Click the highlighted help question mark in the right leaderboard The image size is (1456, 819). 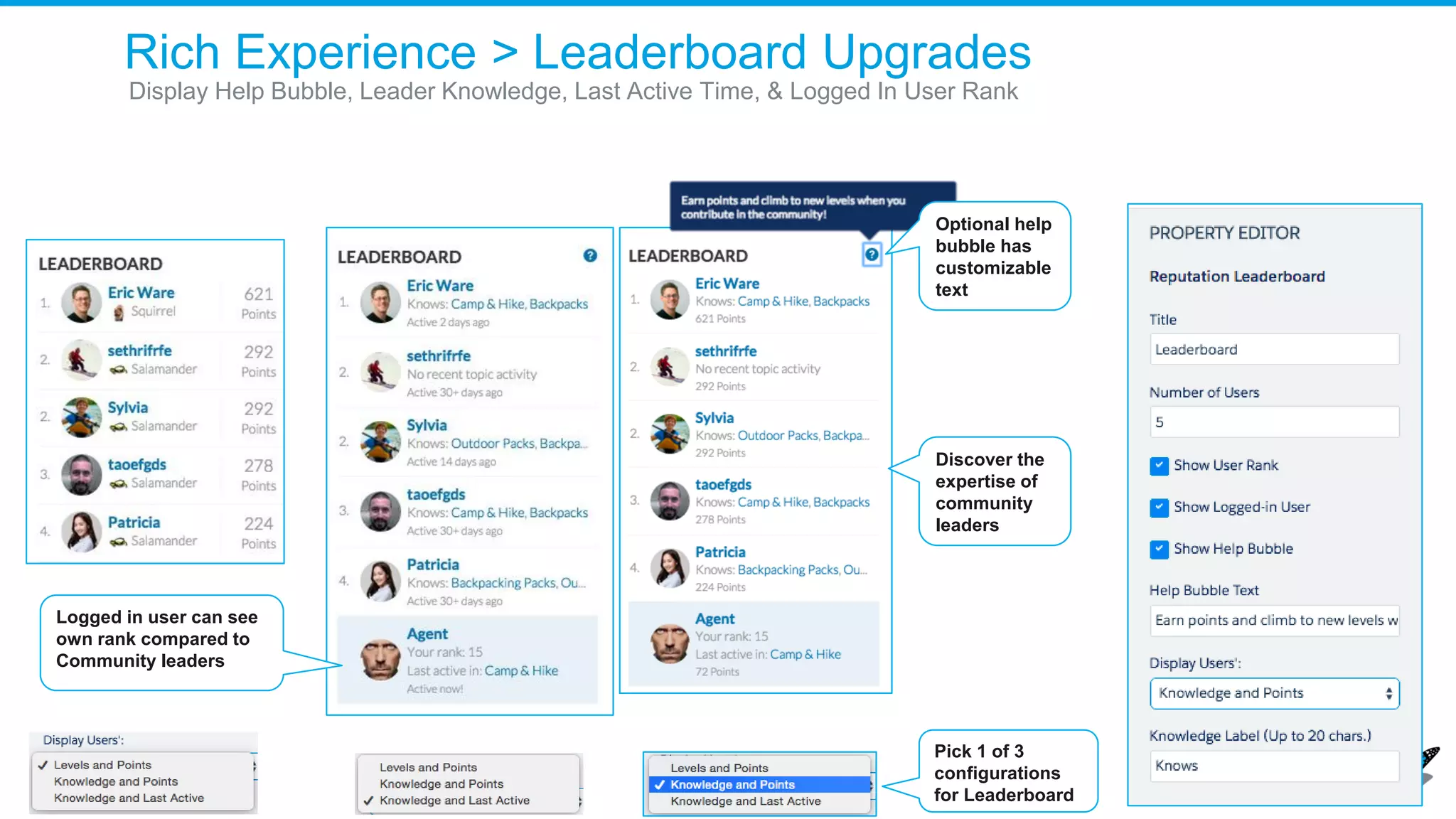pos(872,255)
